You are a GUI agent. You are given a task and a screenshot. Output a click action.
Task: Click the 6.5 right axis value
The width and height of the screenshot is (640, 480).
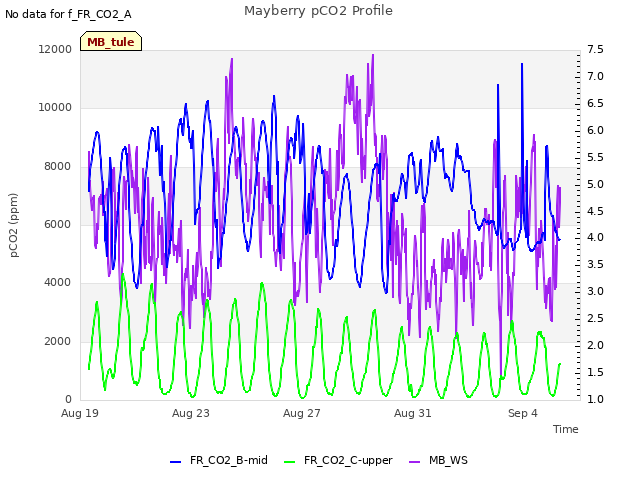point(595,103)
